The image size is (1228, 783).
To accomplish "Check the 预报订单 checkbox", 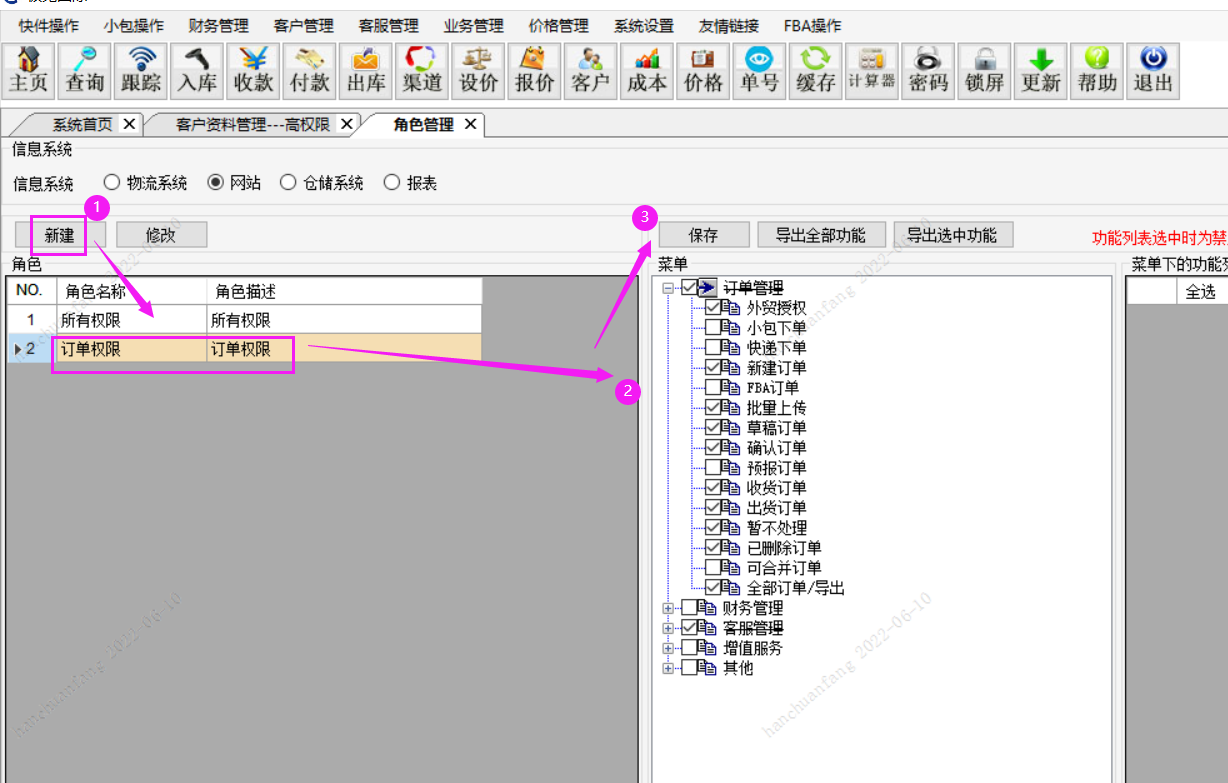I will click(x=714, y=468).
